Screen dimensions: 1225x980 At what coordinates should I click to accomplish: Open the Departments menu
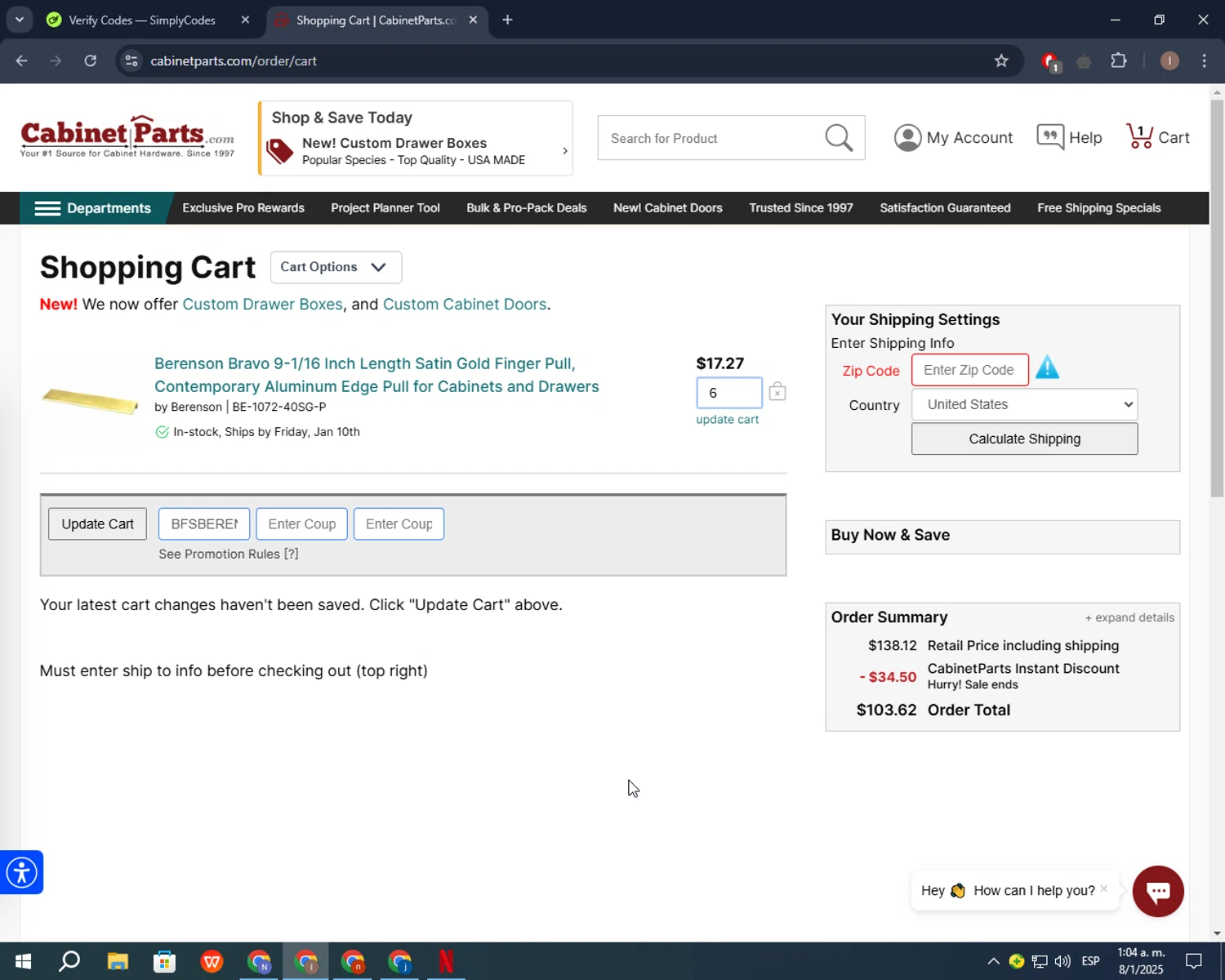coord(92,208)
